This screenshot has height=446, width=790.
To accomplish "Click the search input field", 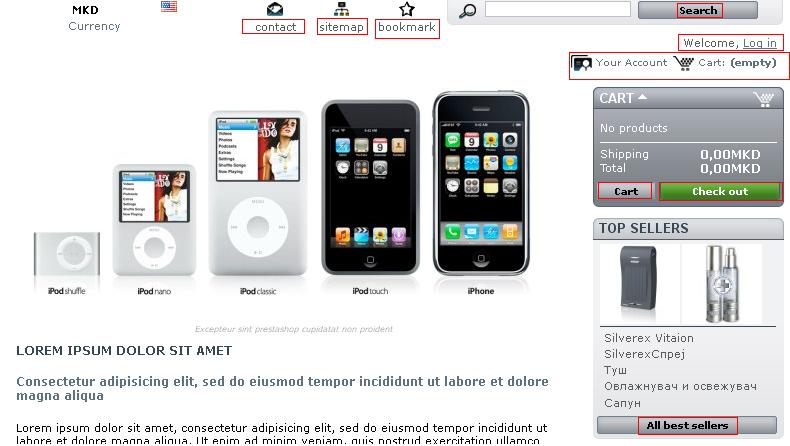I will 558,9.
